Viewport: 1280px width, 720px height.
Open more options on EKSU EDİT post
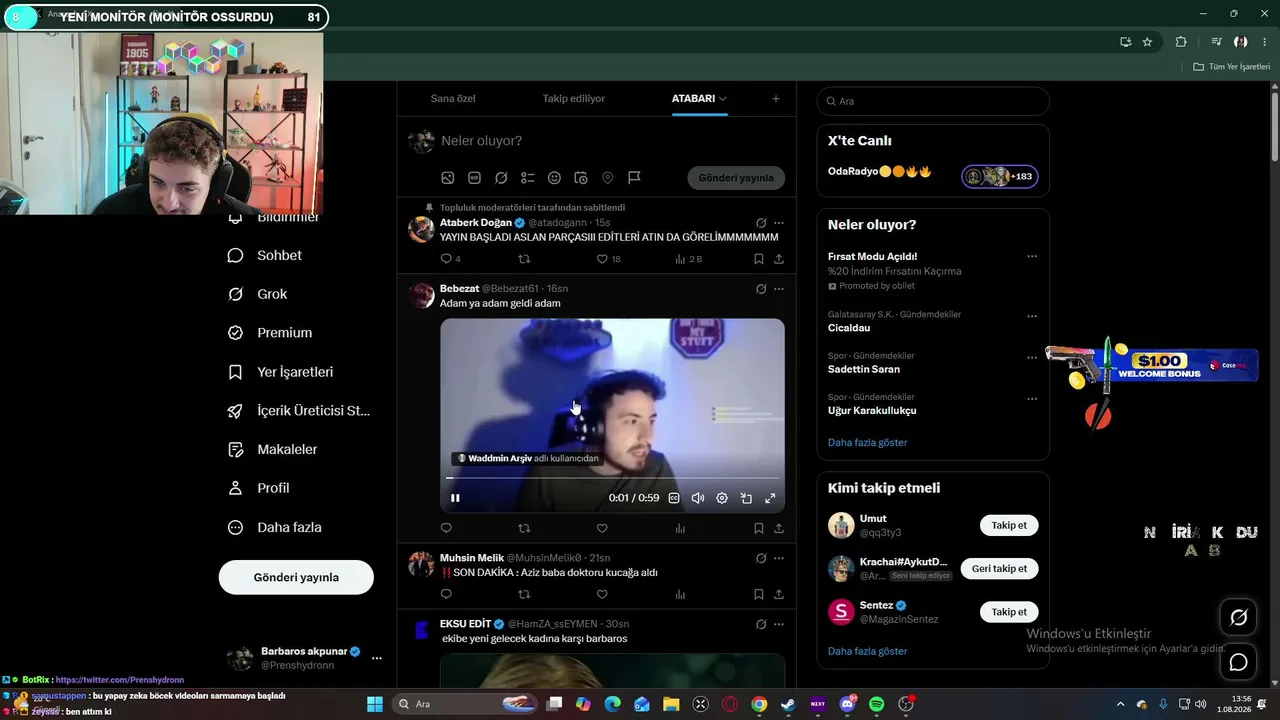pyautogui.click(x=779, y=624)
